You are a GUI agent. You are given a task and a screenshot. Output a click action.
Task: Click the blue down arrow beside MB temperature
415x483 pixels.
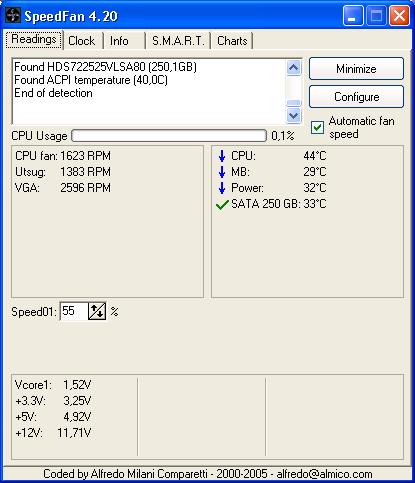click(222, 172)
